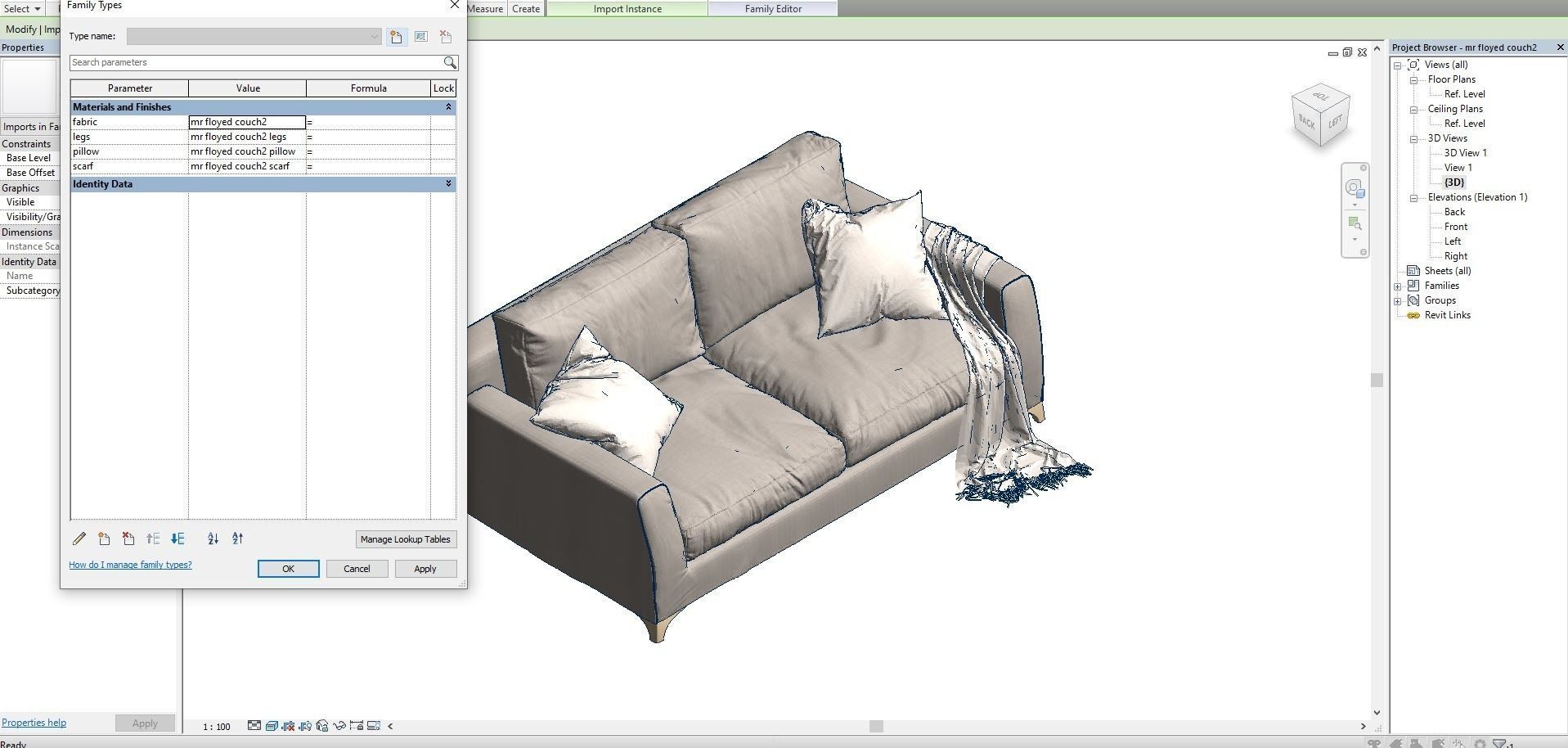Click the Steering Wheels icon on navigation bar

(1355, 189)
